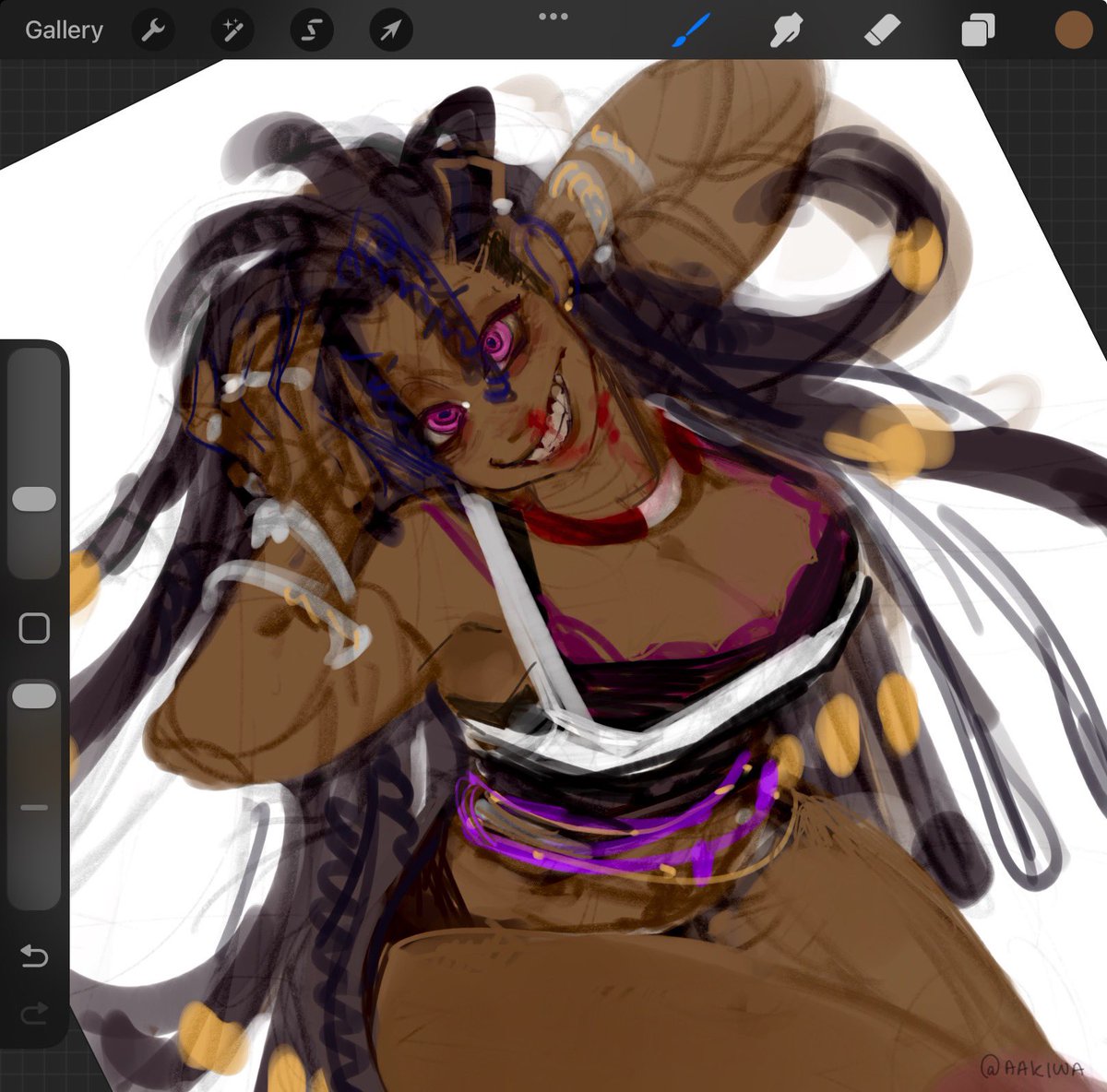This screenshot has height=1092, width=1107.
Task: Open the Adjustments magic wand menu
Action: 232,30
